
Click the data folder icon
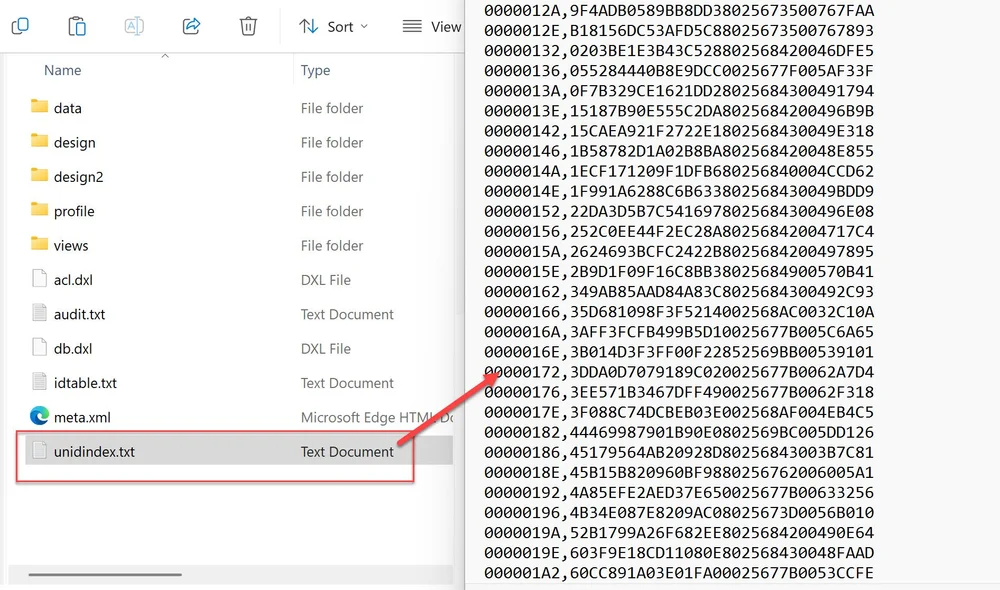[x=40, y=106]
